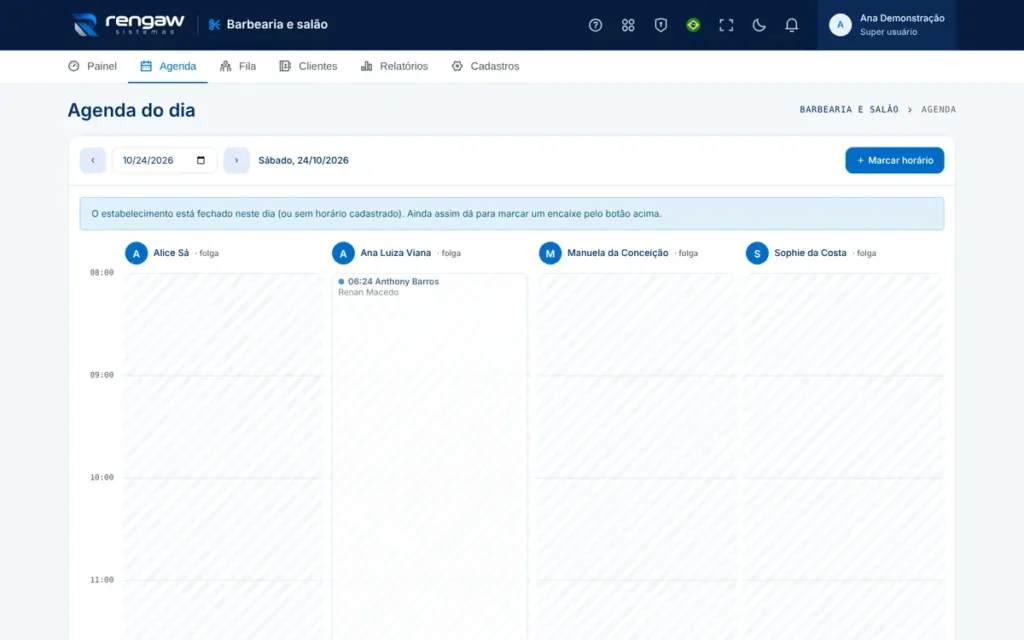Click the AGENDA breadcrumb text

click(x=938, y=110)
